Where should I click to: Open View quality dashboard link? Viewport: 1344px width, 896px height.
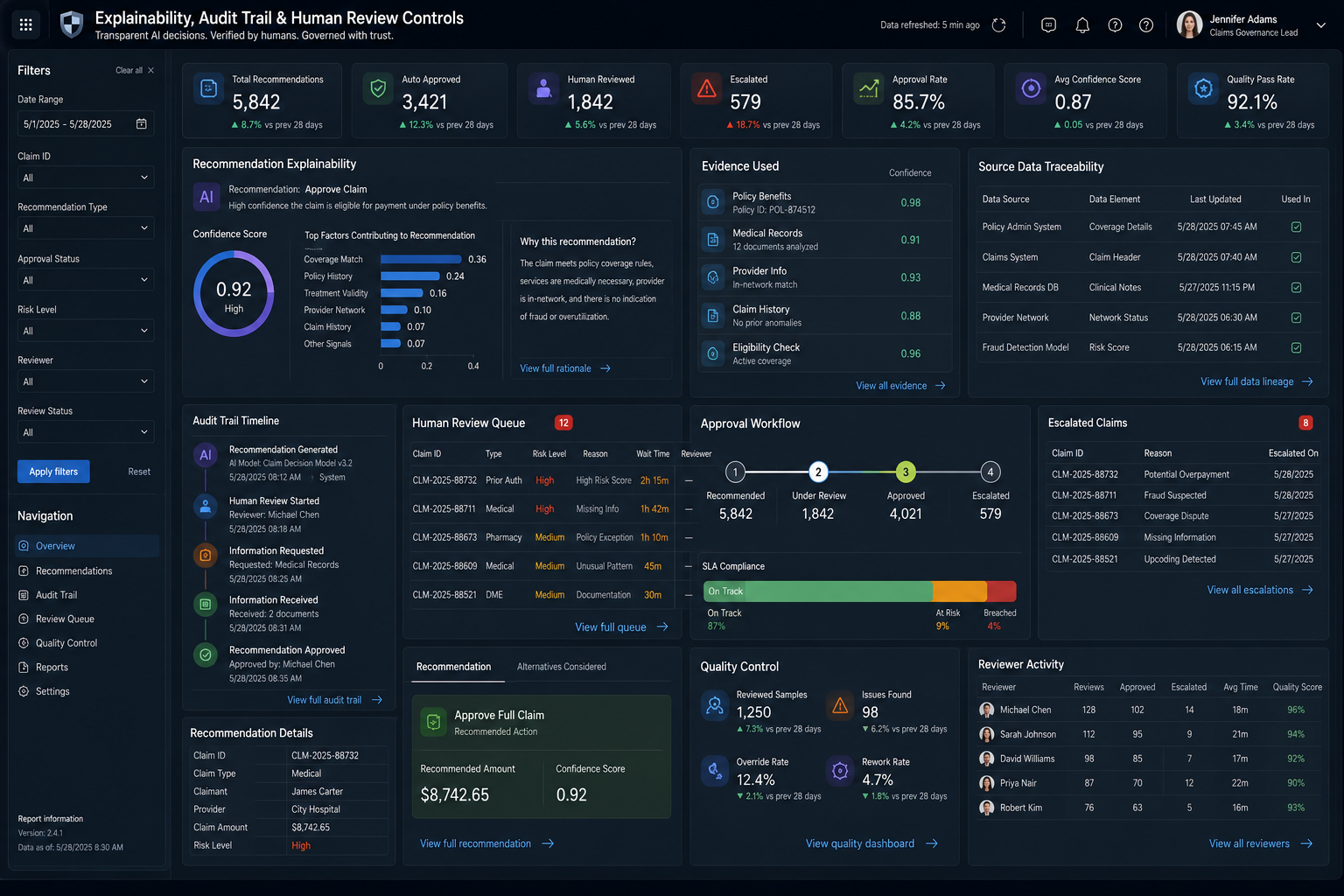click(871, 843)
